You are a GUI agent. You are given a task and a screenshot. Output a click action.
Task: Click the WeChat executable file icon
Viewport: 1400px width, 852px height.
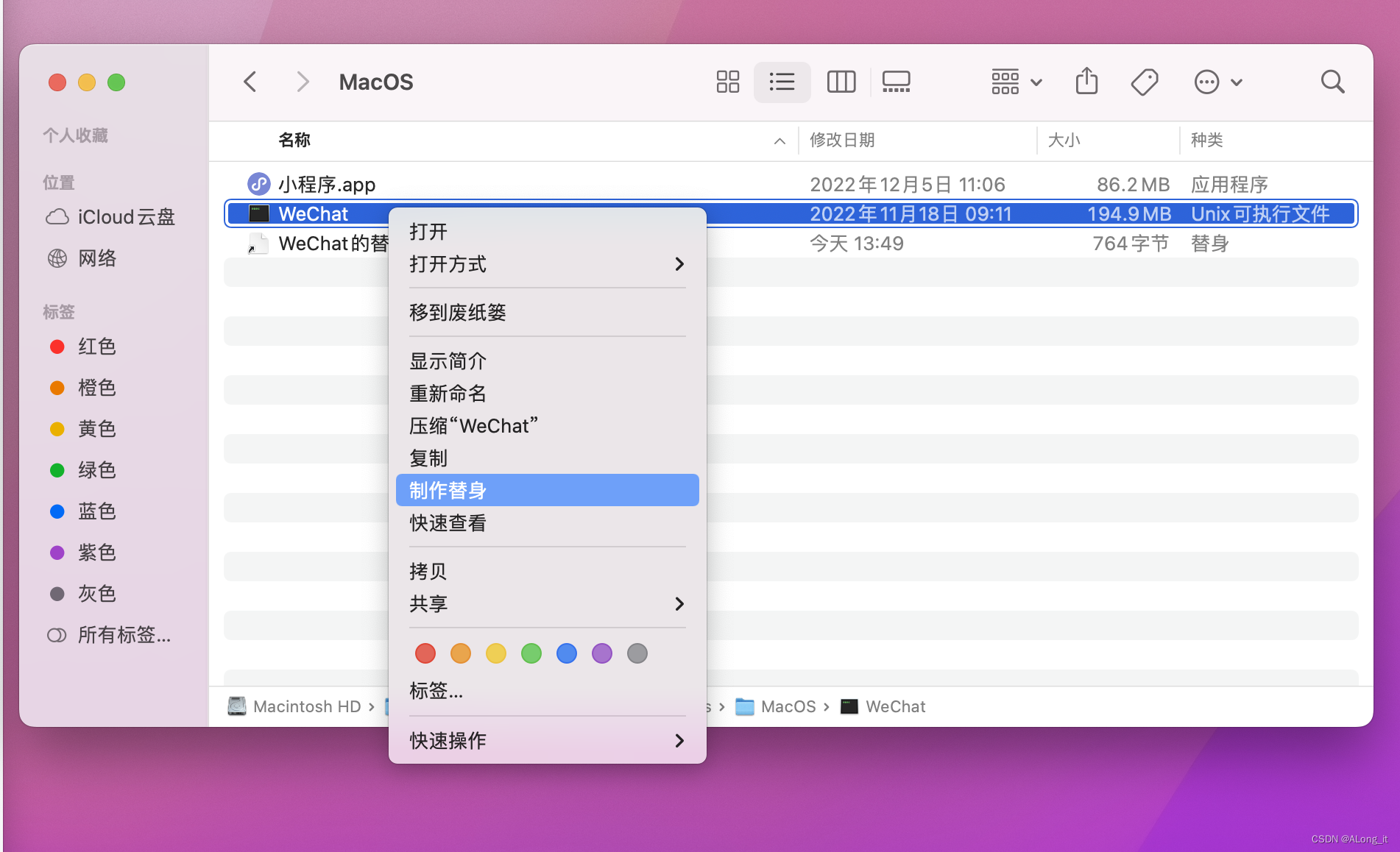click(x=258, y=214)
